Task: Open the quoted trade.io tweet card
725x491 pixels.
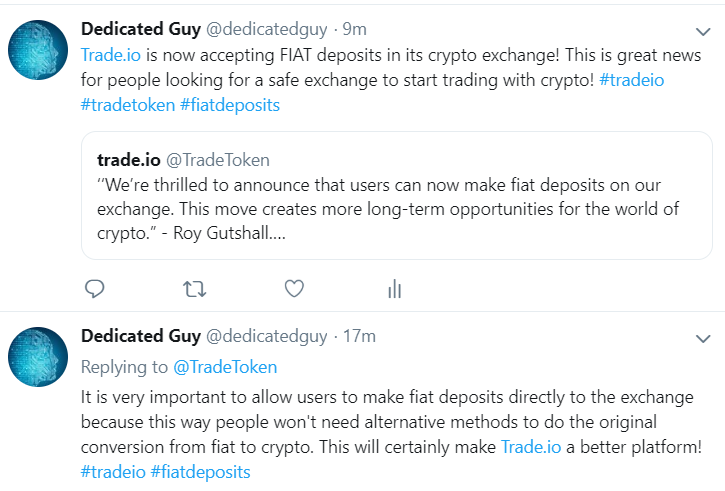Action: click(x=397, y=196)
